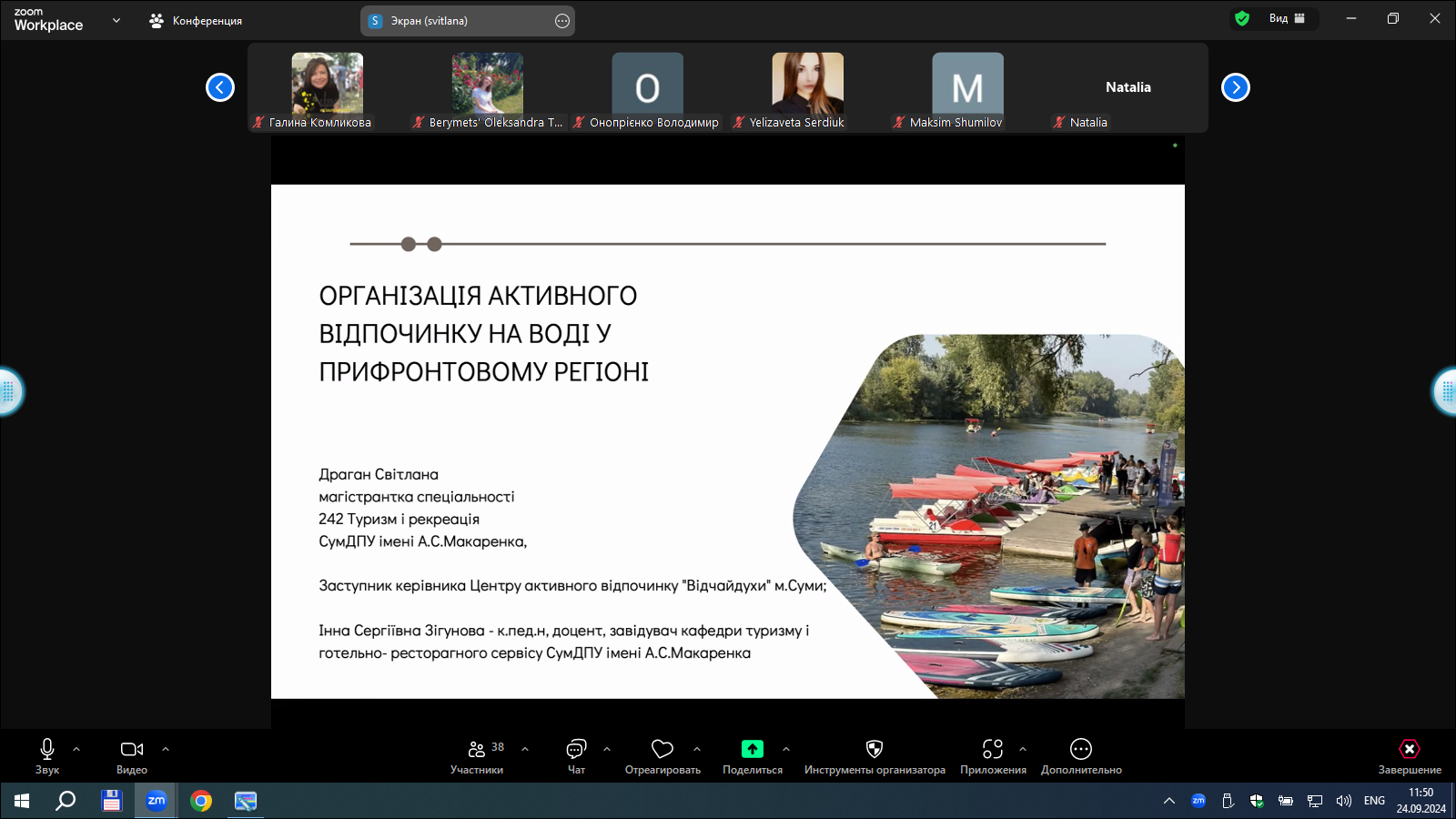
Task: Open Zoom Workplace dropdown chevron
Action: [116, 20]
